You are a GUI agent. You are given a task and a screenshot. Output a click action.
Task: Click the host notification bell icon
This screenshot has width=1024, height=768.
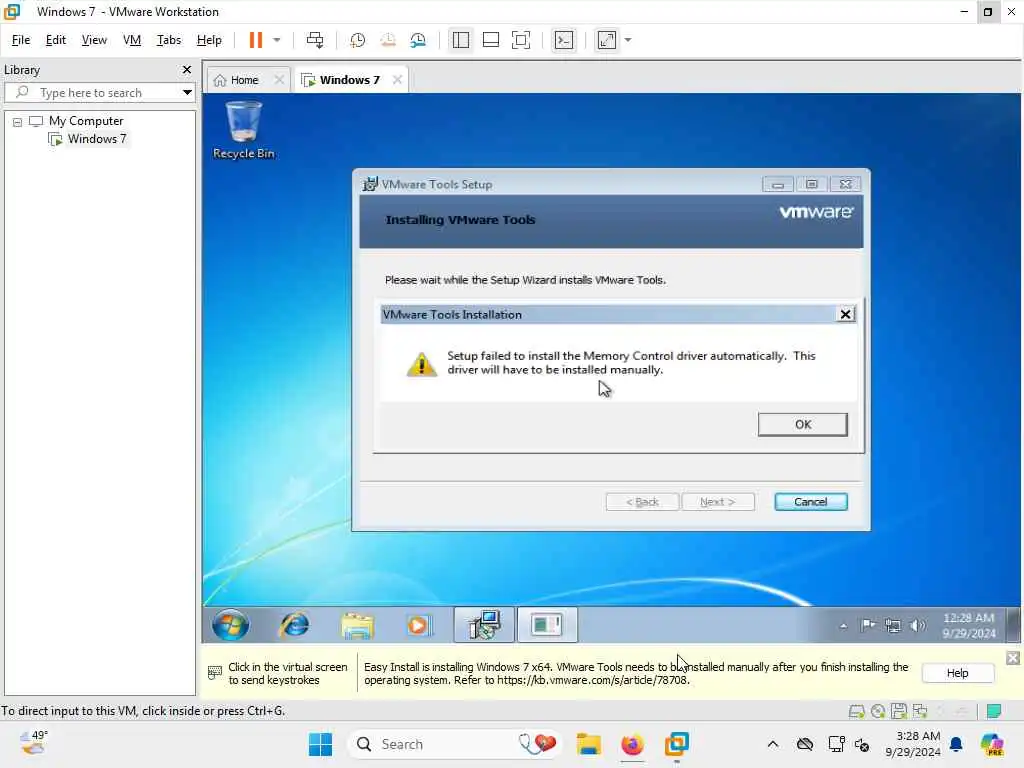tap(956, 744)
